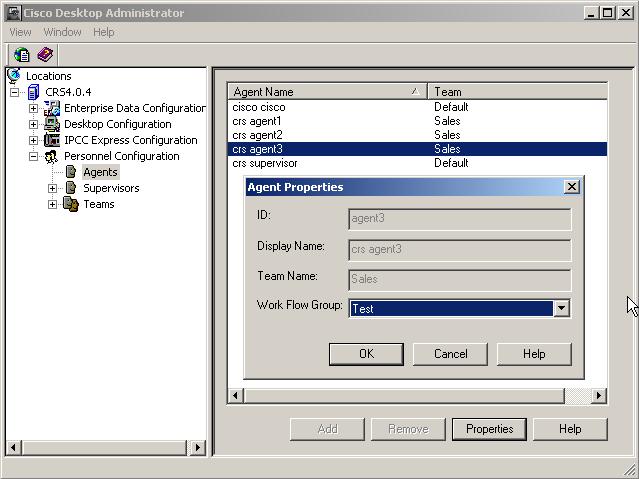Open the Window menu

[62, 32]
